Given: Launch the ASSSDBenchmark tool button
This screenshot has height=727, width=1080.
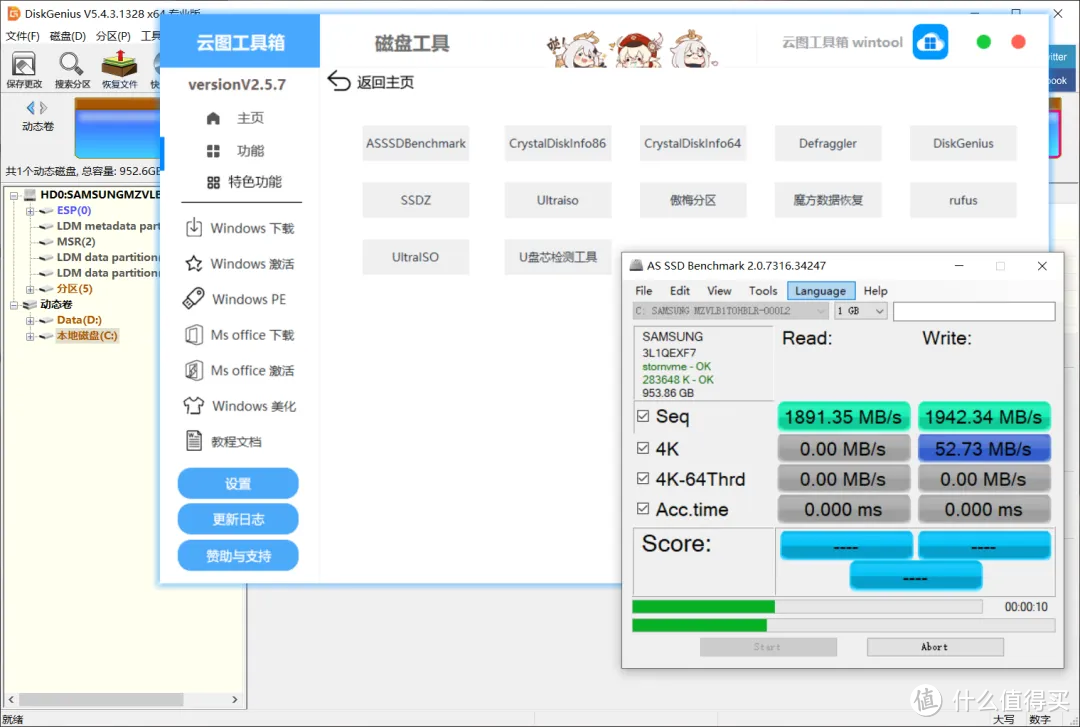Looking at the screenshot, I should (415, 143).
